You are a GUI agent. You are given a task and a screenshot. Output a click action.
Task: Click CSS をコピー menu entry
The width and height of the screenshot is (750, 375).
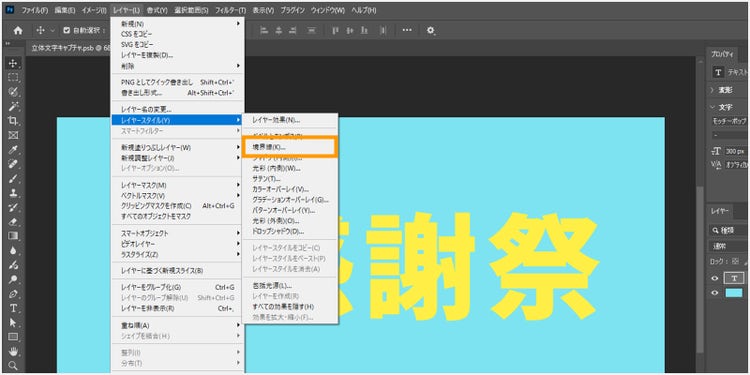click(178, 34)
